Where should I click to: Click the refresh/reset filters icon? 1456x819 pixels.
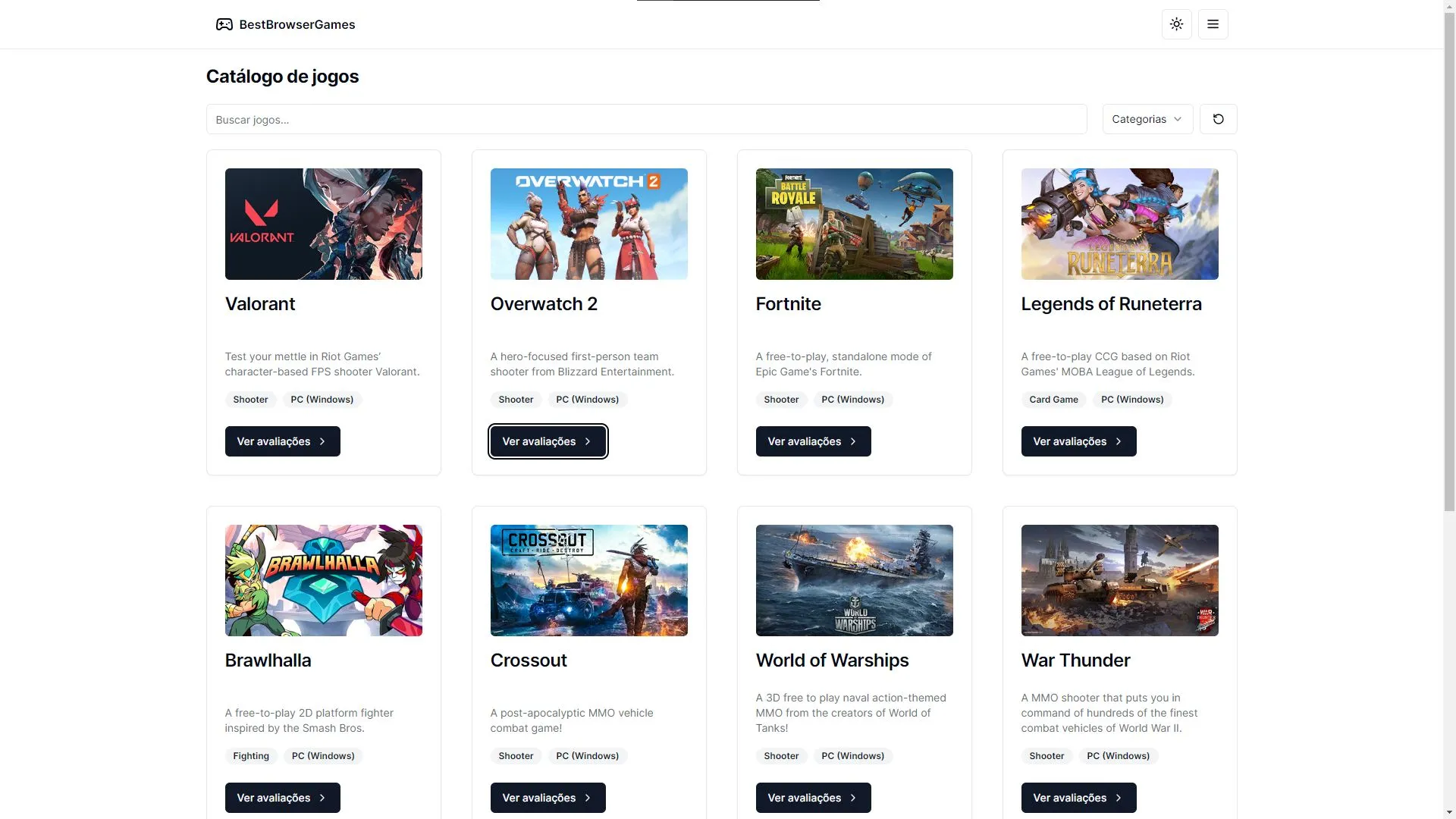tap(1218, 118)
